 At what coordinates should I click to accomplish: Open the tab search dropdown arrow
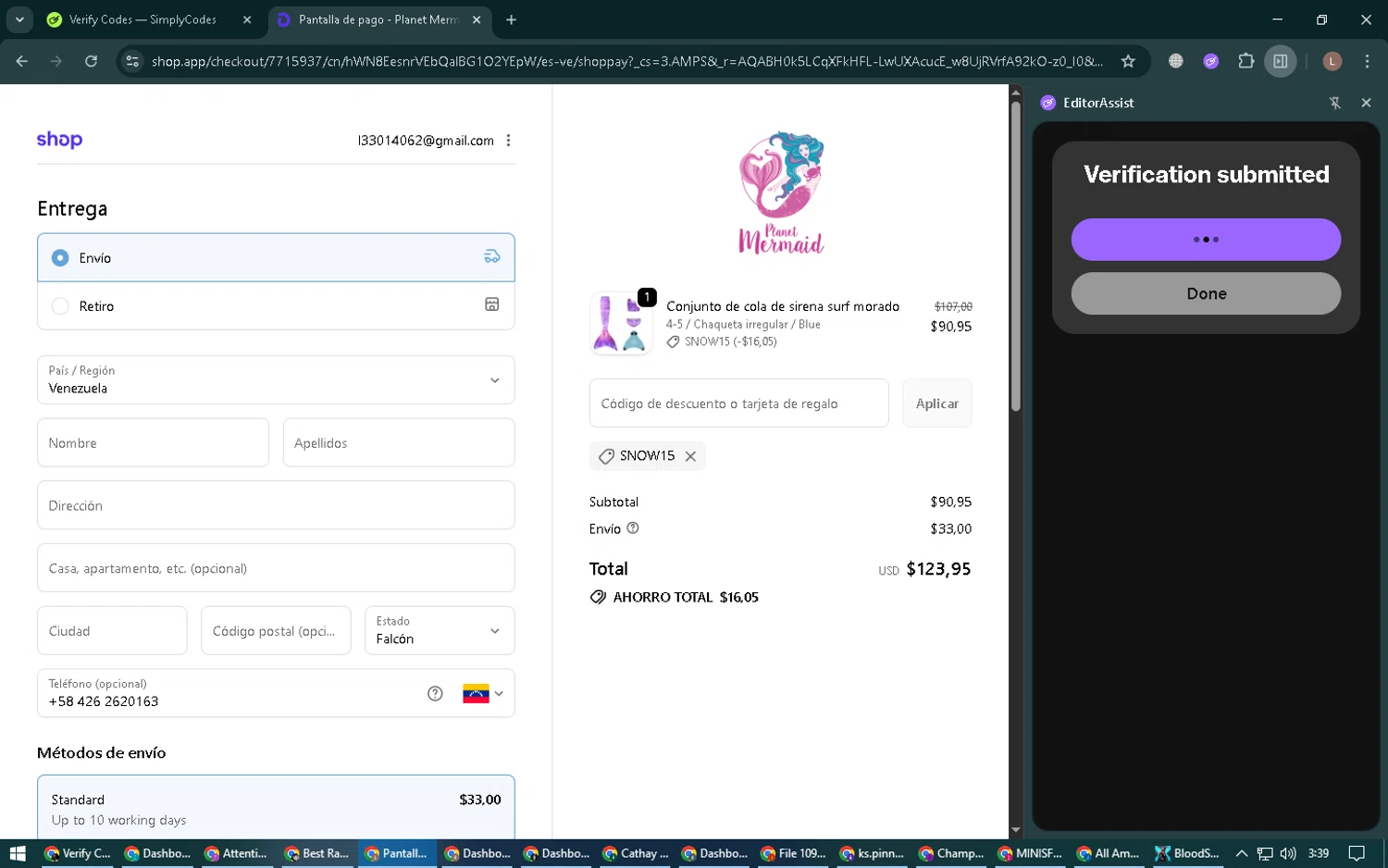click(x=19, y=19)
